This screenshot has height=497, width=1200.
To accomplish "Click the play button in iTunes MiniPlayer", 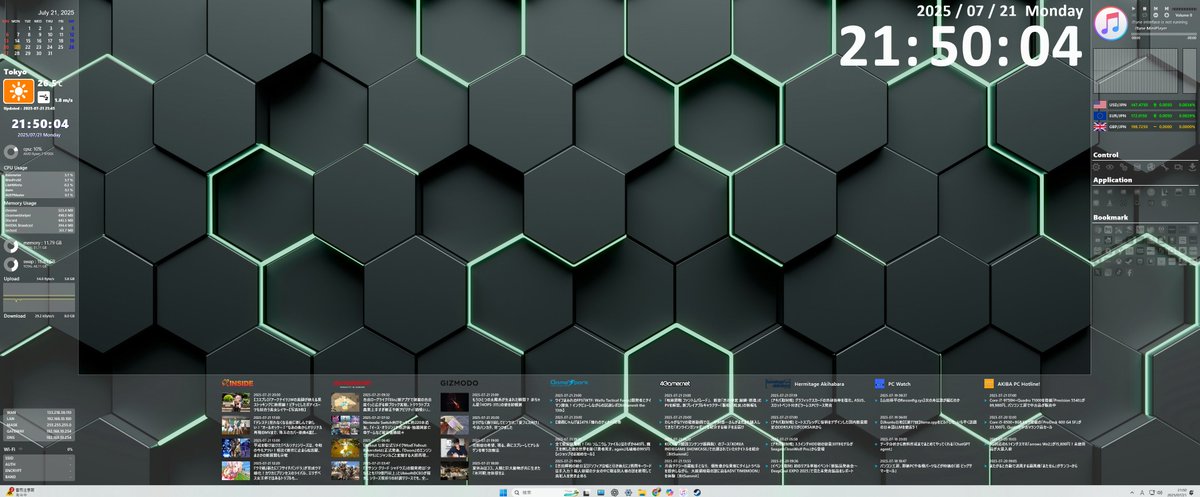I will tap(1133, 9).
